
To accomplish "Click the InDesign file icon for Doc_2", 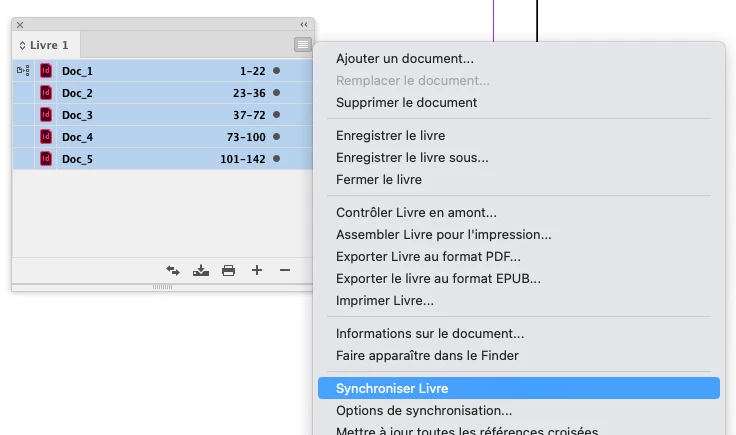I will (x=46, y=93).
